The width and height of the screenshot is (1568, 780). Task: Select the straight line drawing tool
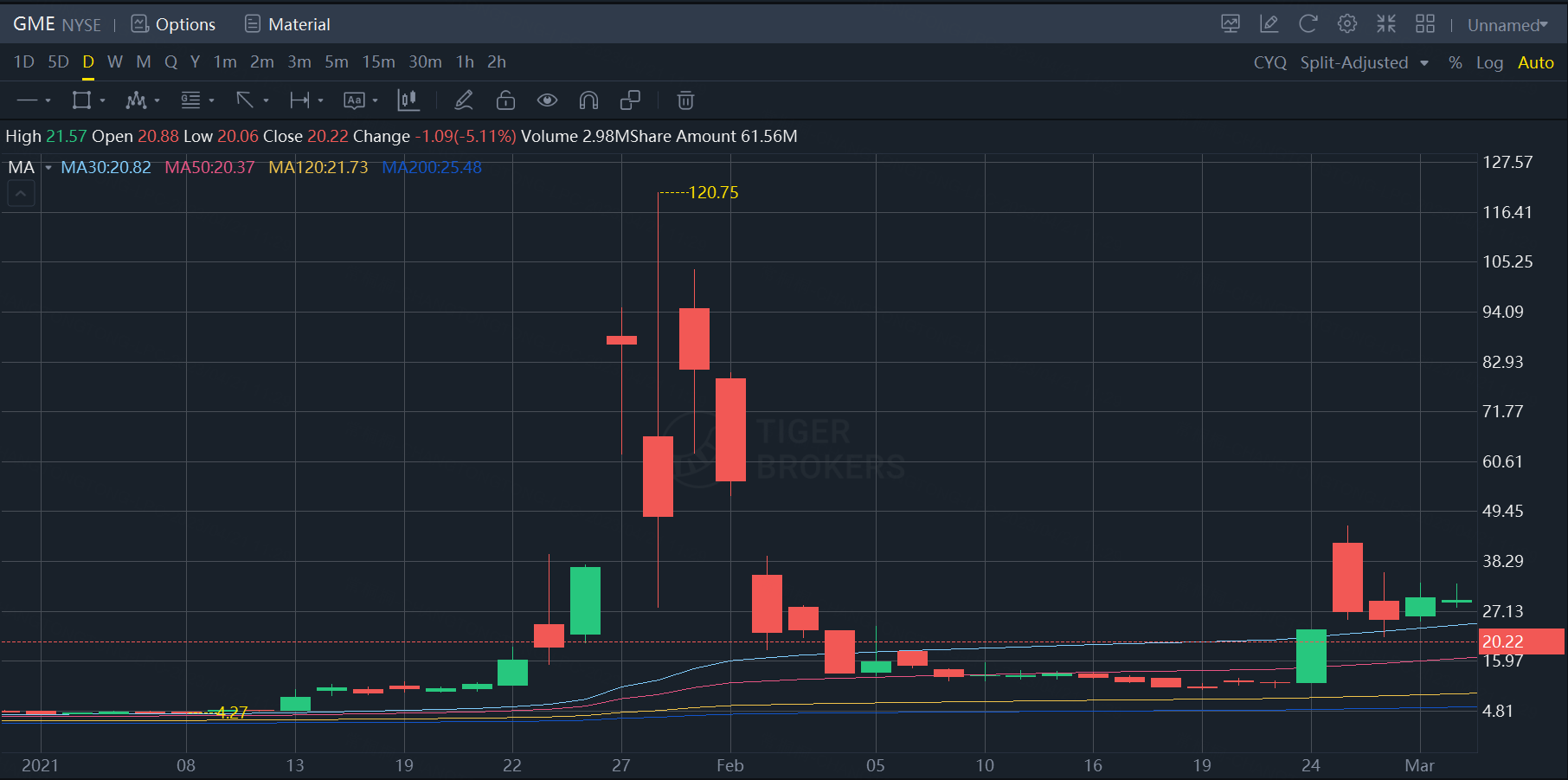(x=27, y=100)
